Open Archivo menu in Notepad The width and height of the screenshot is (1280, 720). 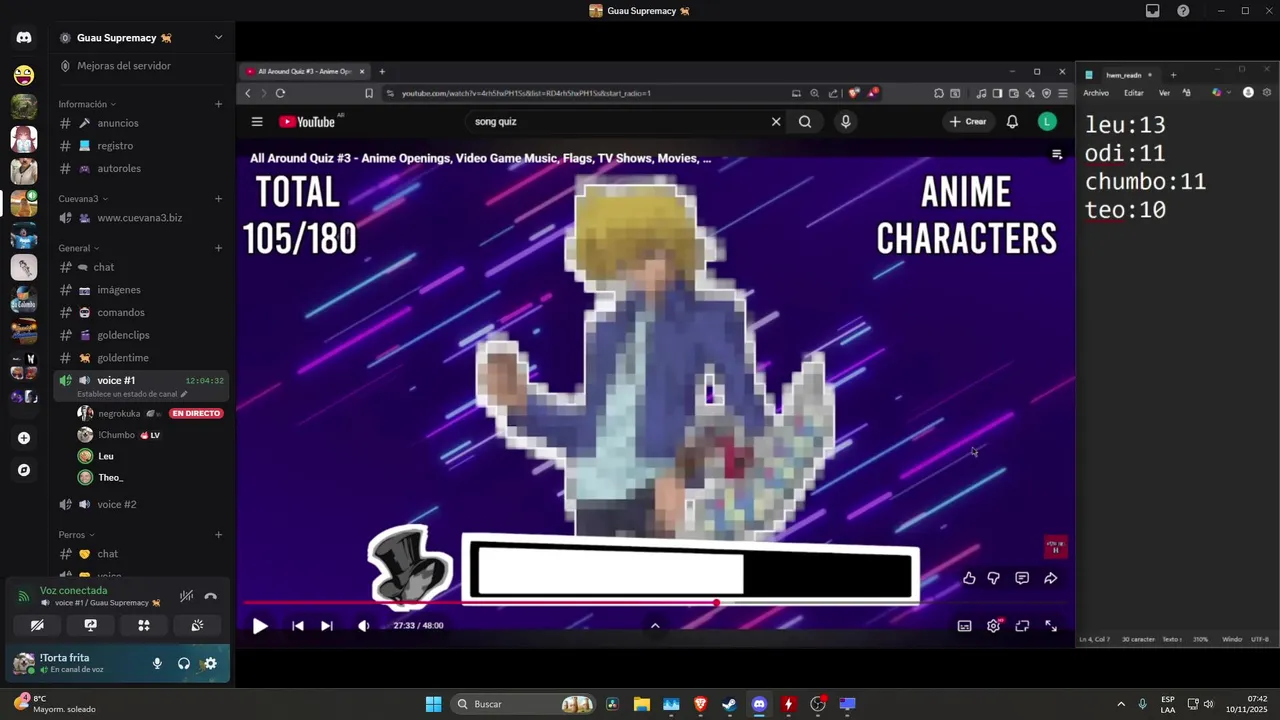tap(1096, 93)
